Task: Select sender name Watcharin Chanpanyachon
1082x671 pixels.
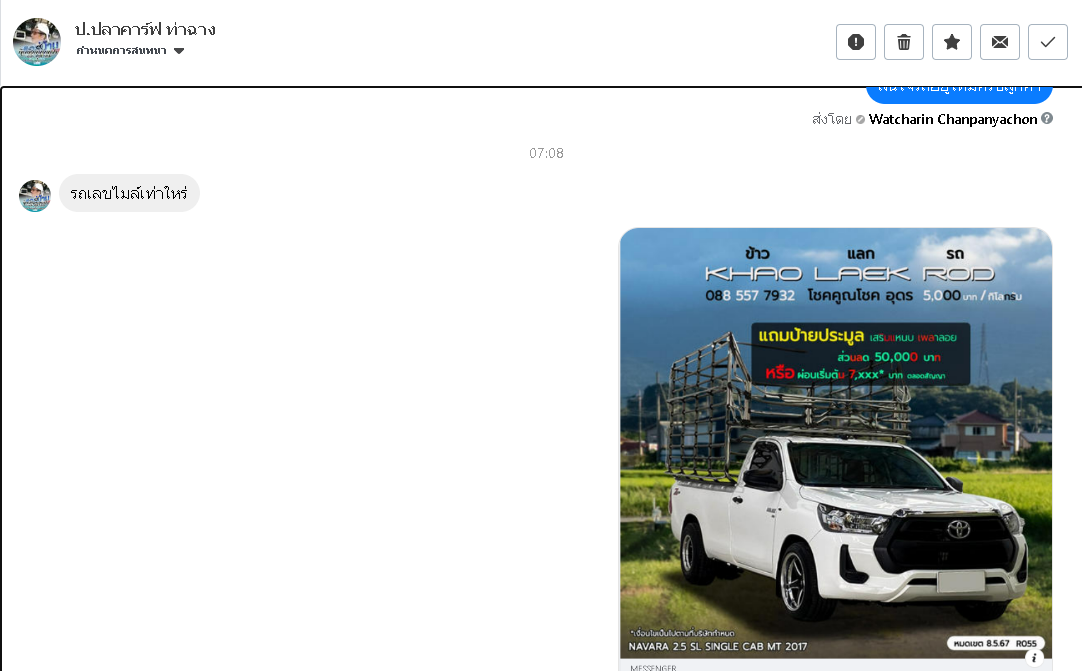Action: coord(952,119)
